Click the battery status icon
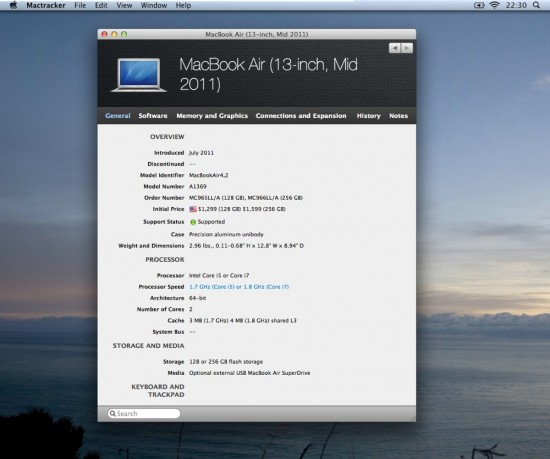The width and height of the screenshot is (550, 459). pos(479,5)
